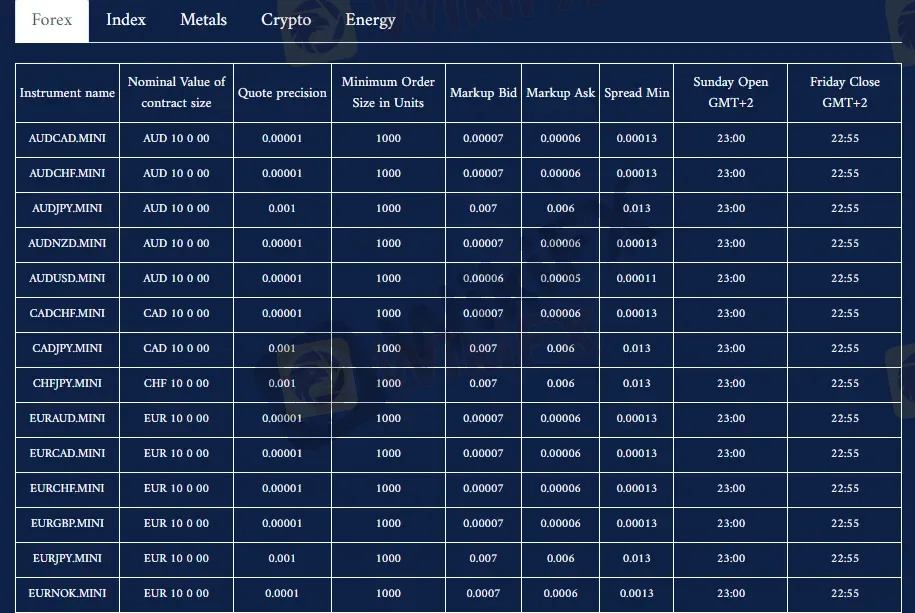Screen dimensions: 915x613
Task: Select the AUDJPY.MINI instrument cell
Action: point(67,208)
